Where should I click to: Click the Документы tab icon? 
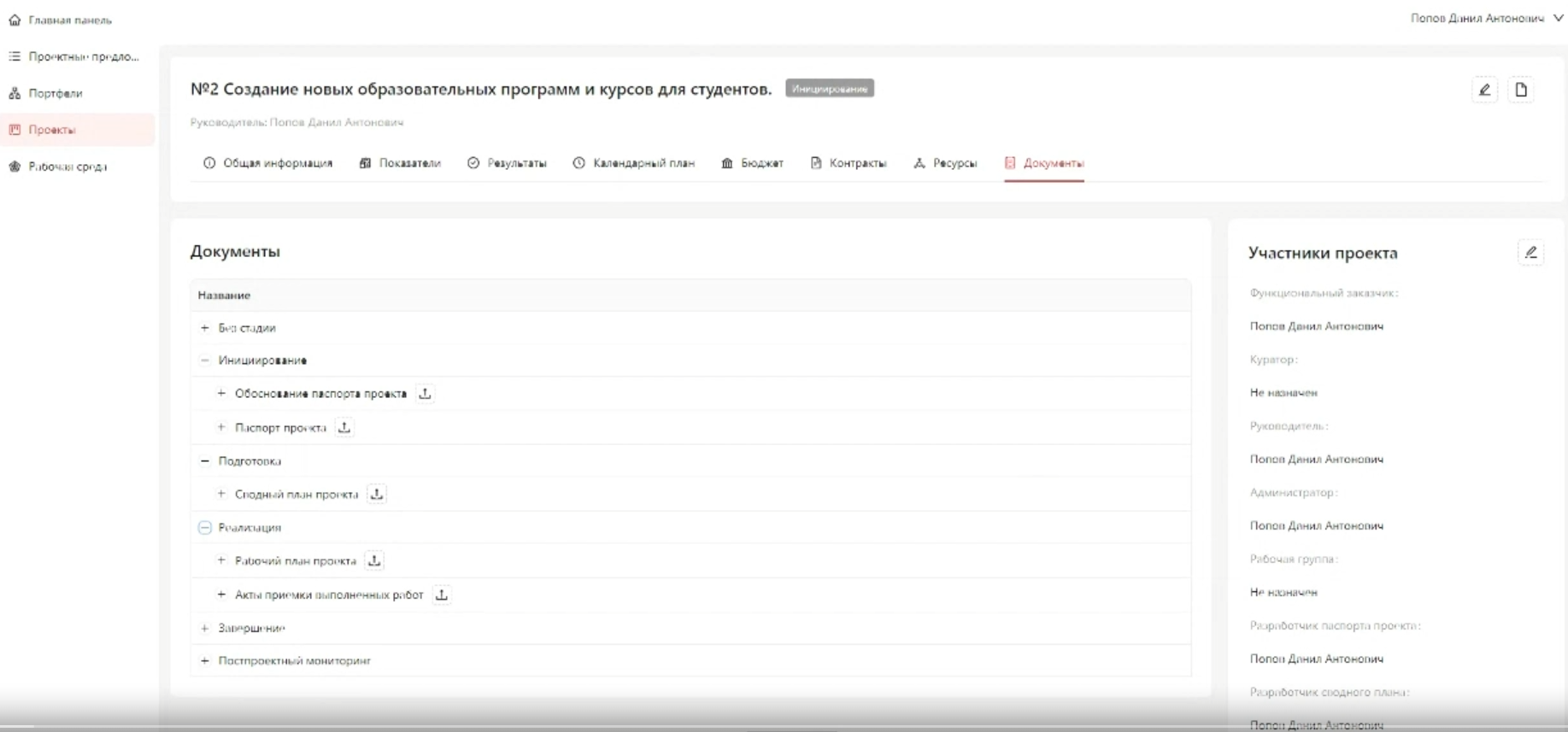click(1010, 163)
